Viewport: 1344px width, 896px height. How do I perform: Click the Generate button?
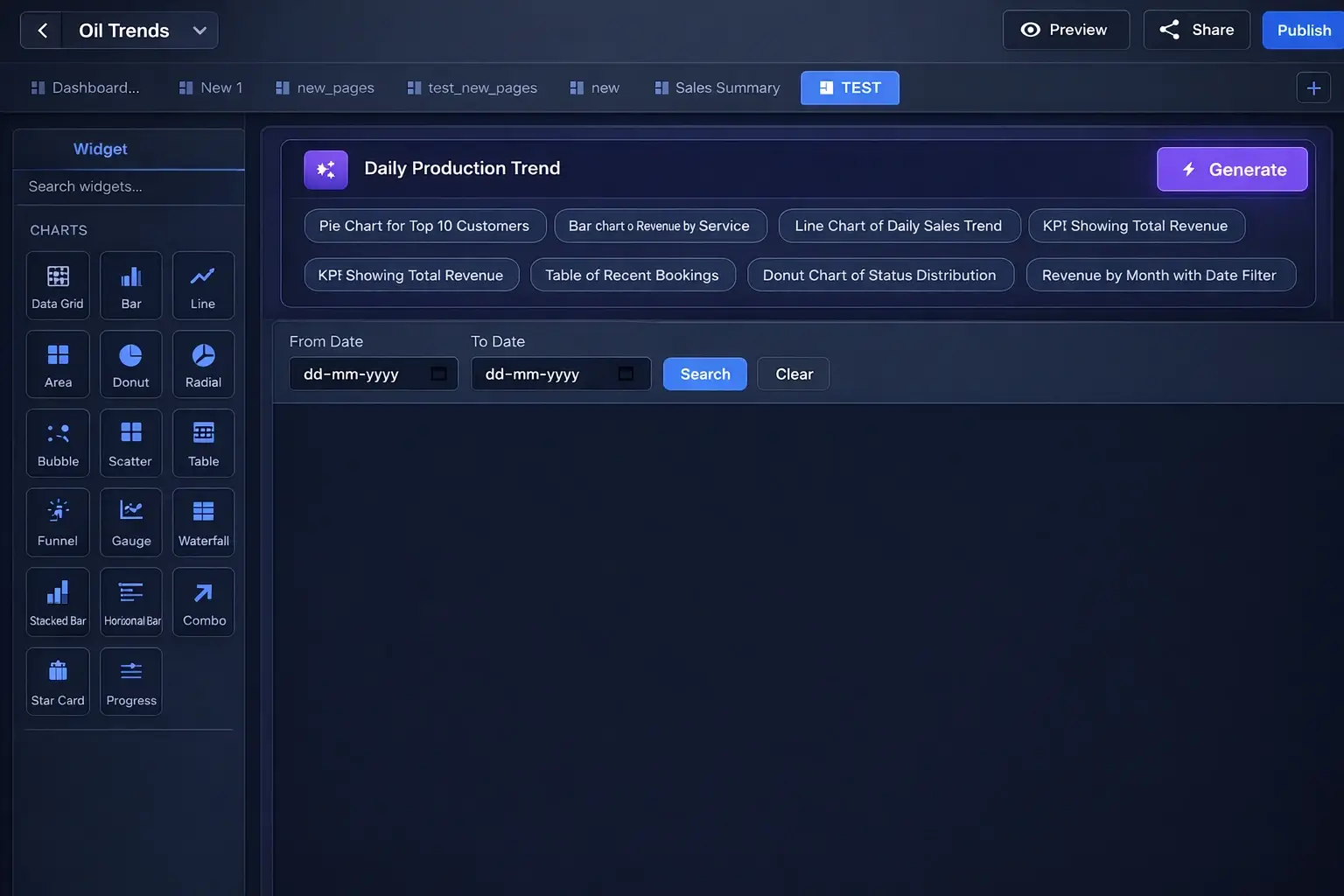pos(1232,169)
